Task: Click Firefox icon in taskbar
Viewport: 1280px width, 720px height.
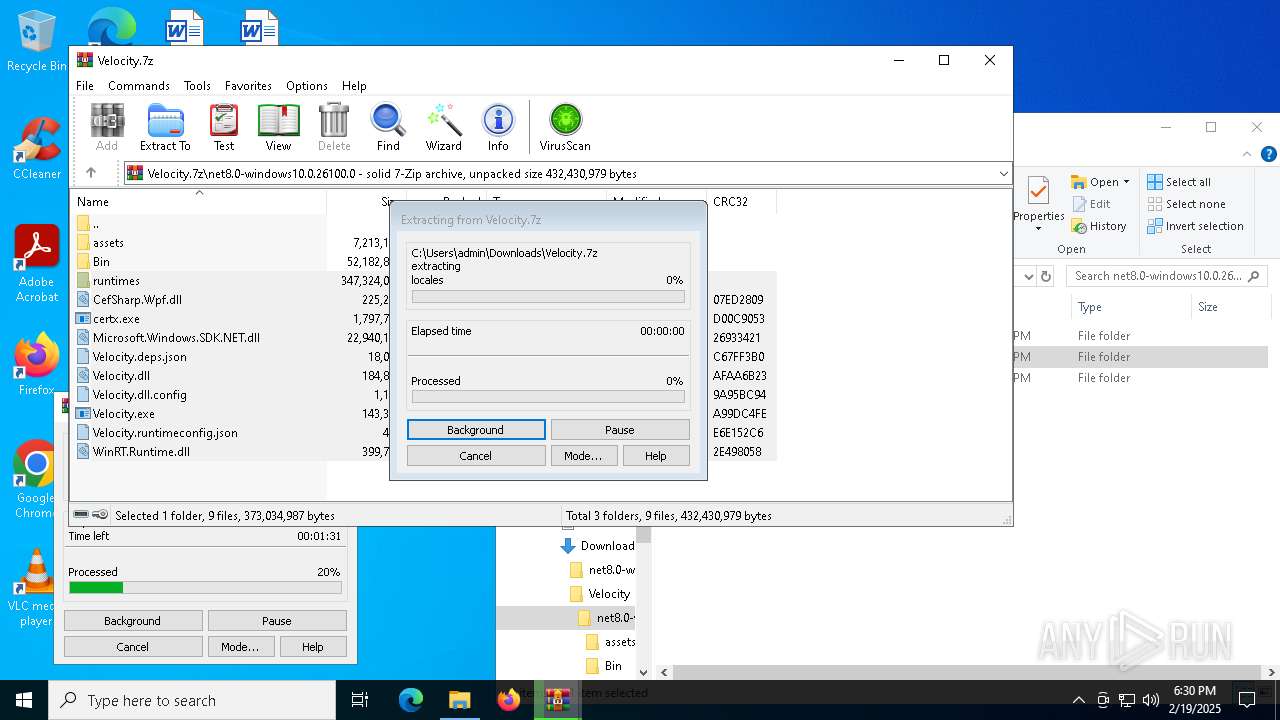Action: click(508, 700)
